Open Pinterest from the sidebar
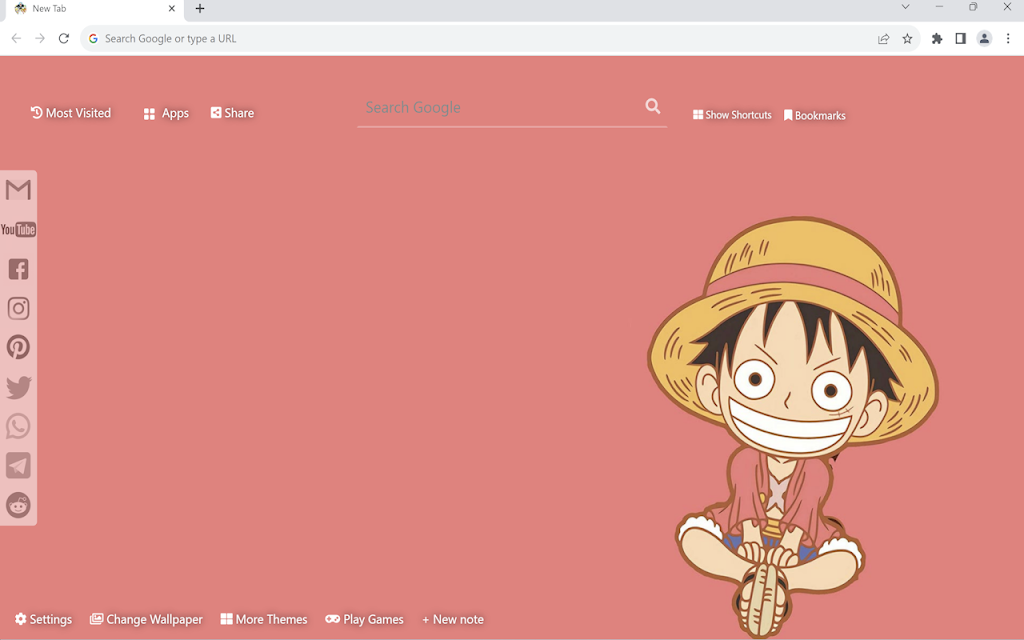 point(18,347)
